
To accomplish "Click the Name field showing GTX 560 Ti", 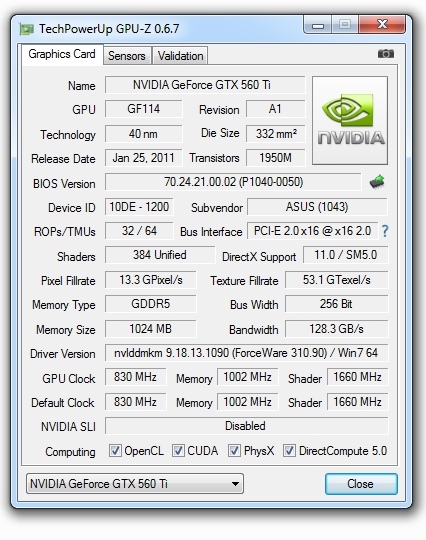I will pyautogui.click(x=205, y=85).
